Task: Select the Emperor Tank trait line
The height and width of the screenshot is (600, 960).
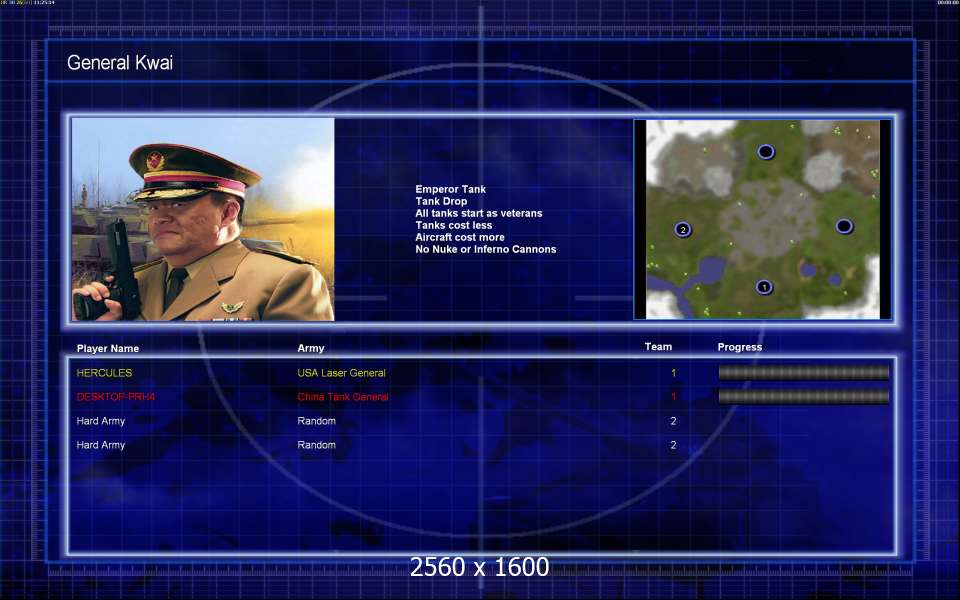Action: [451, 189]
